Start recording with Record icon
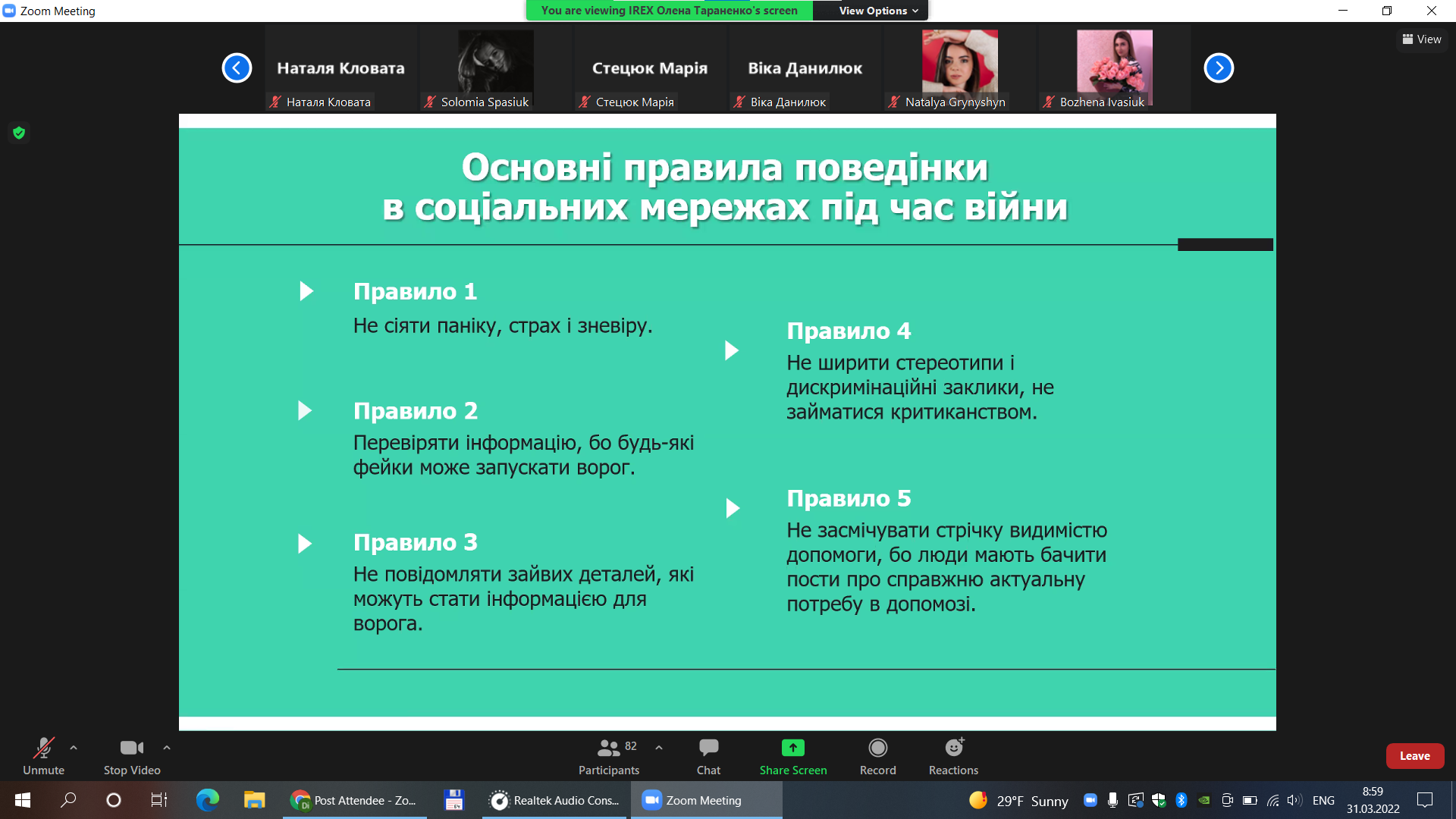Viewport: 1456px width, 819px height. [x=877, y=757]
